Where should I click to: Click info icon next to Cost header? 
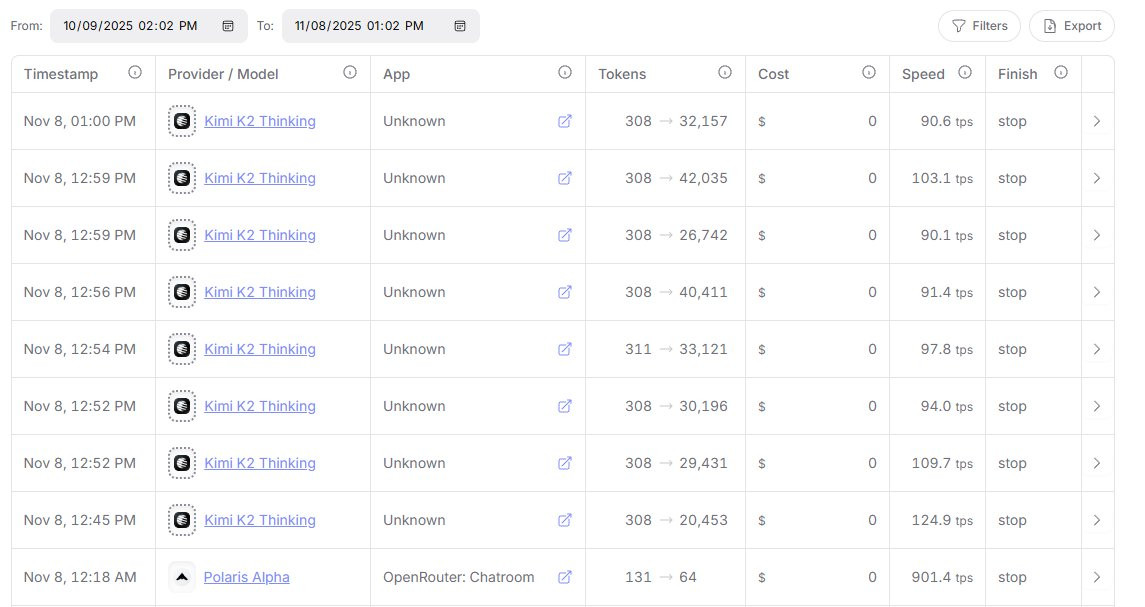coord(869,73)
